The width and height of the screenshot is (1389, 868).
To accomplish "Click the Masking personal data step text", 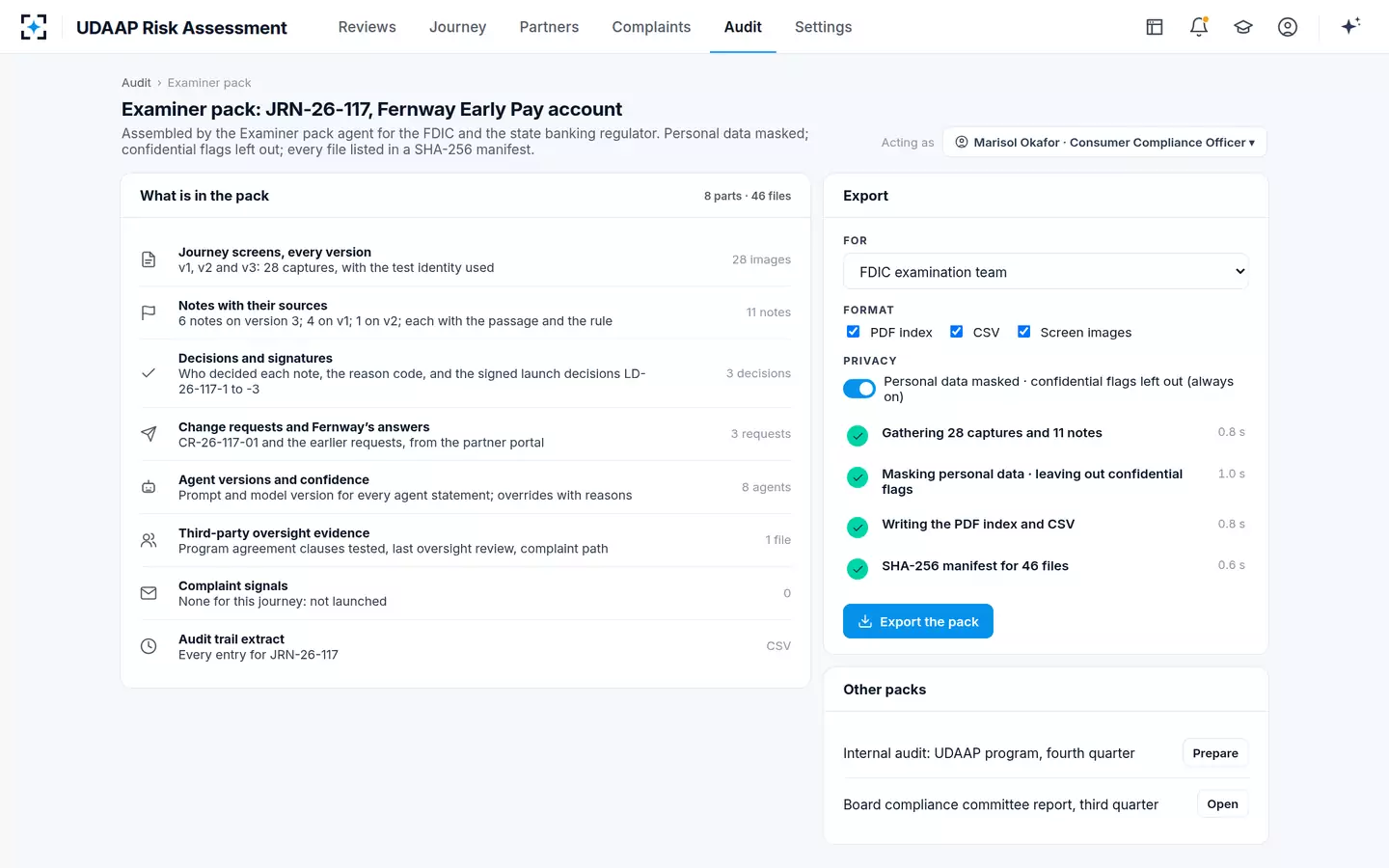I will (x=1032, y=481).
